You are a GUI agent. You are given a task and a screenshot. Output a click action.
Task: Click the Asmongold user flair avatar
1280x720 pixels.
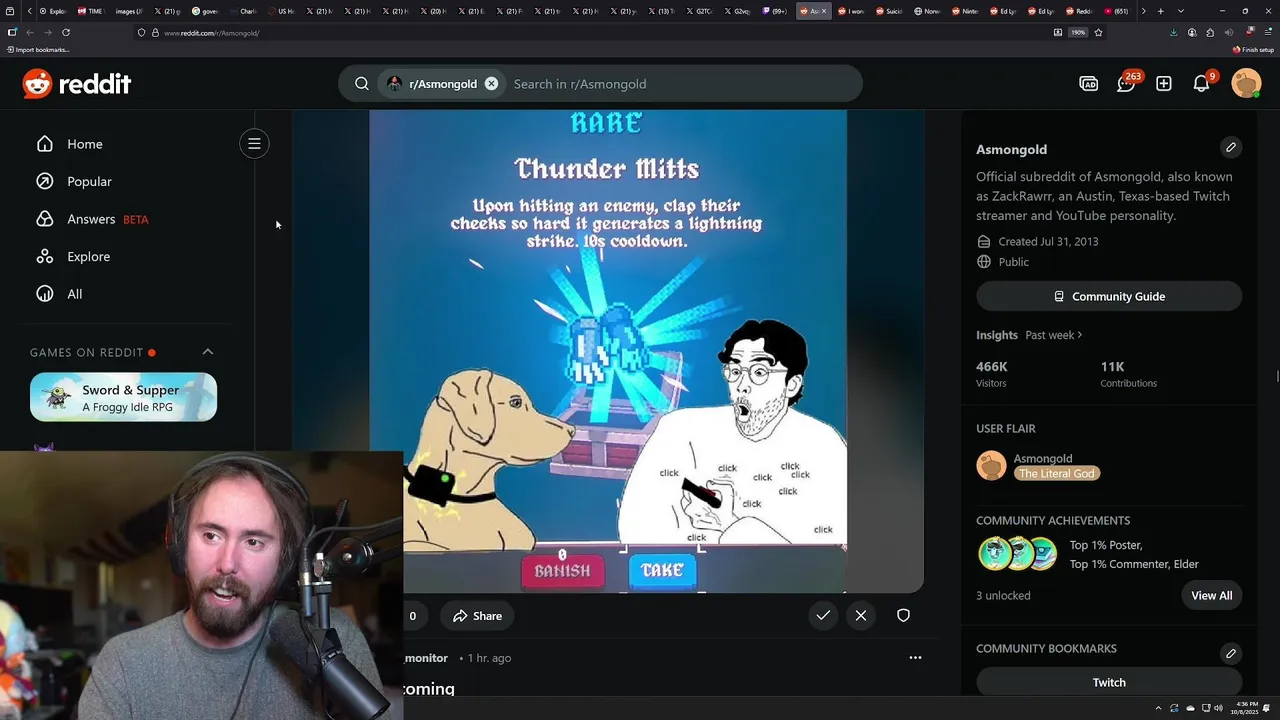point(991,466)
